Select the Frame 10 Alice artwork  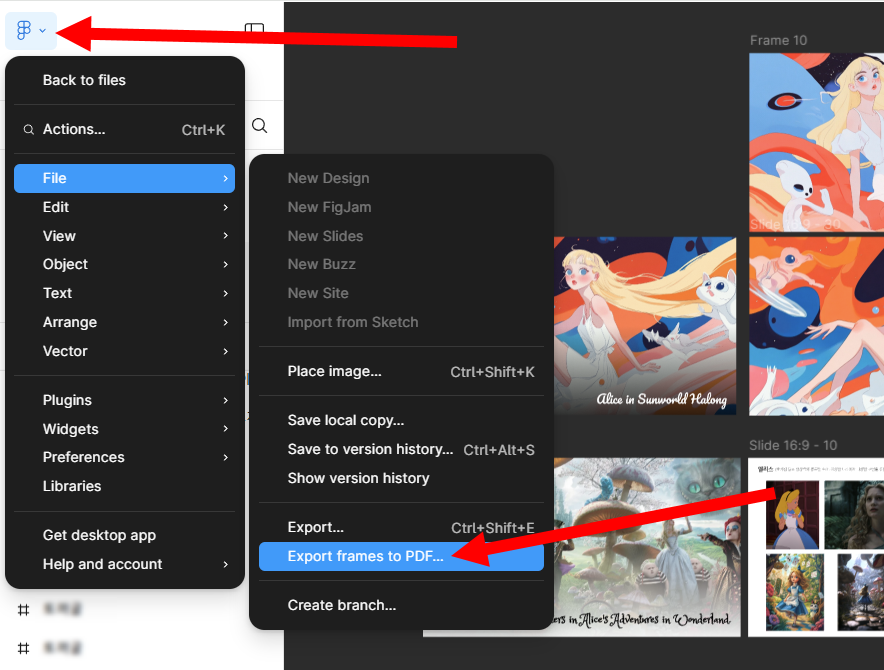(x=816, y=142)
